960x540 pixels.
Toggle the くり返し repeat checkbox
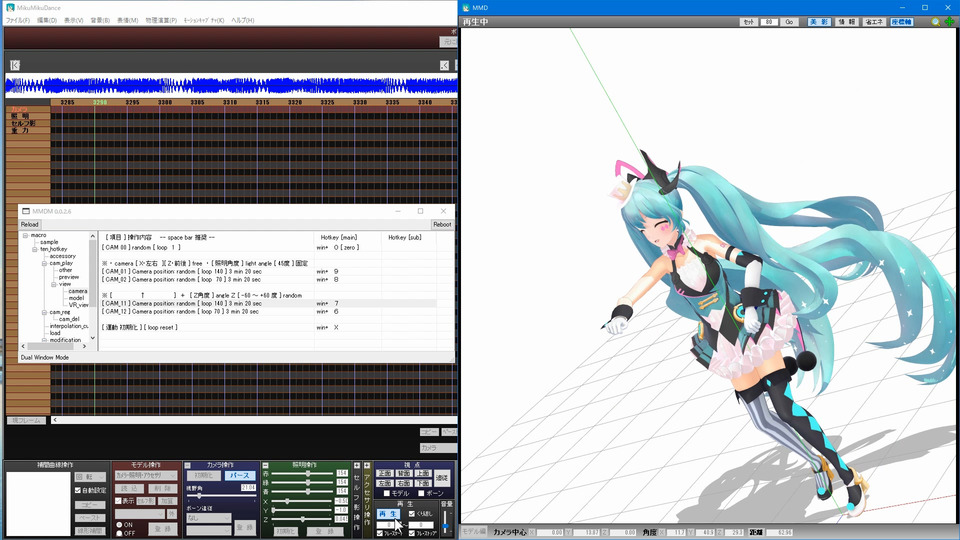[x=411, y=514]
